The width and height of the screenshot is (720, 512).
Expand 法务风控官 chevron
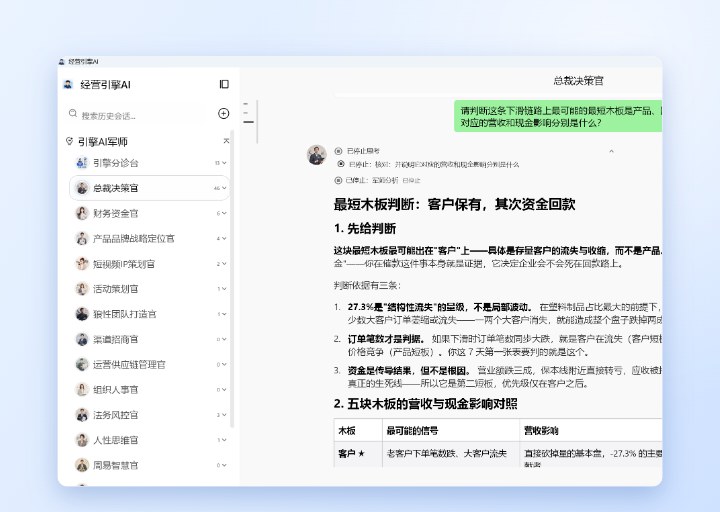(224, 415)
